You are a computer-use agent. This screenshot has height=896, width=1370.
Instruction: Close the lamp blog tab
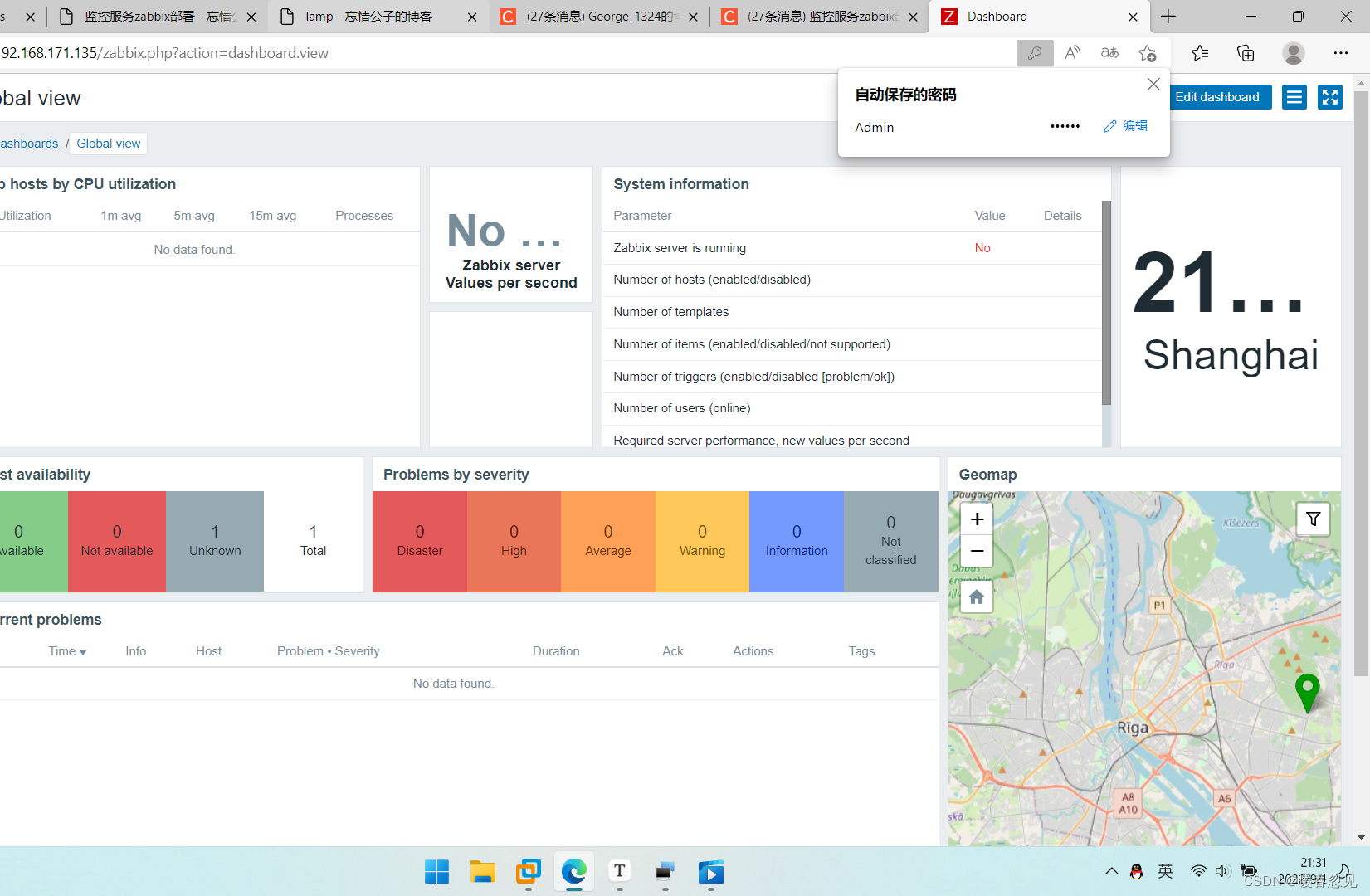(x=472, y=17)
